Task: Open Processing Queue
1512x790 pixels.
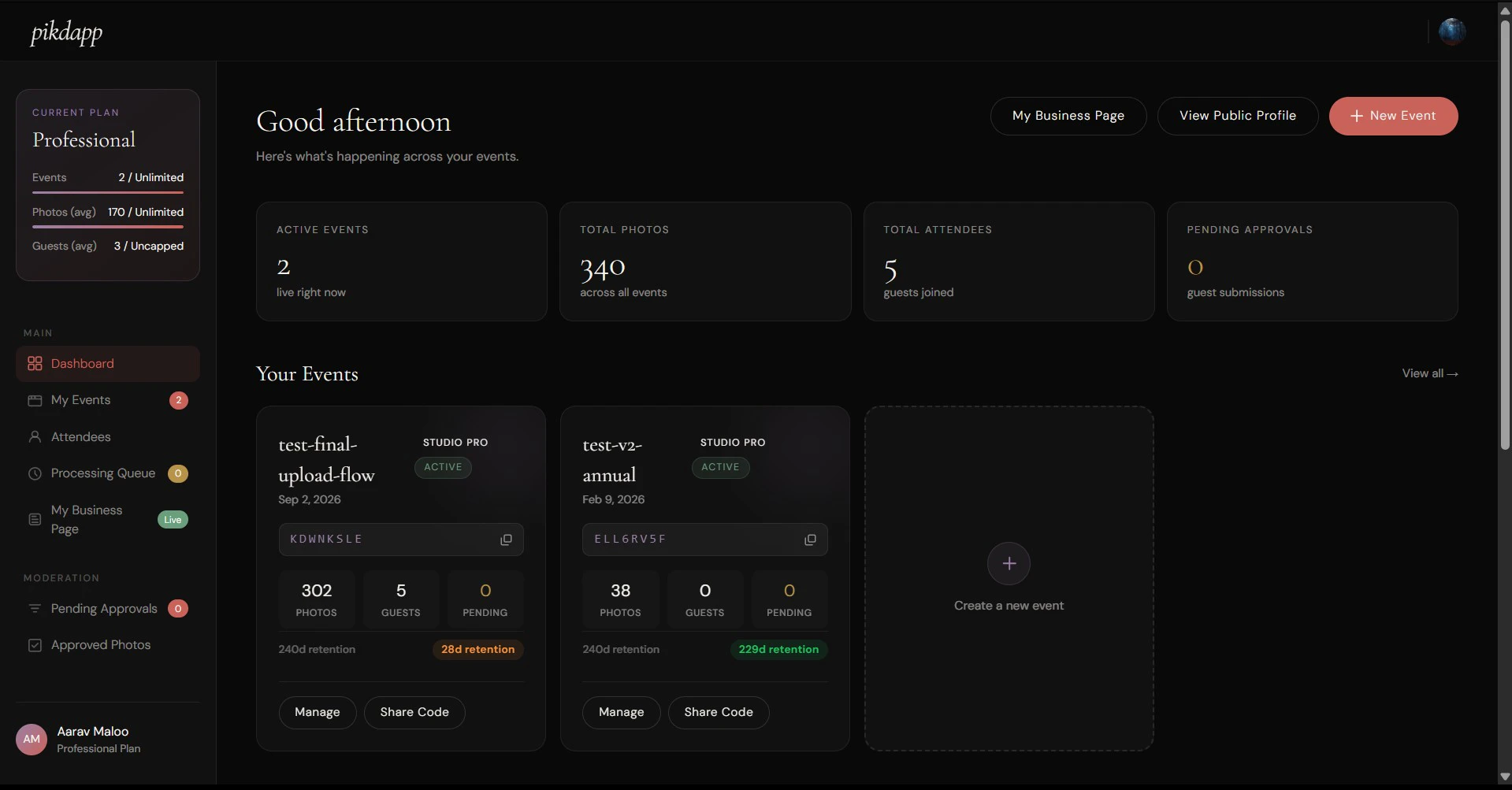Action: pos(108,473)
